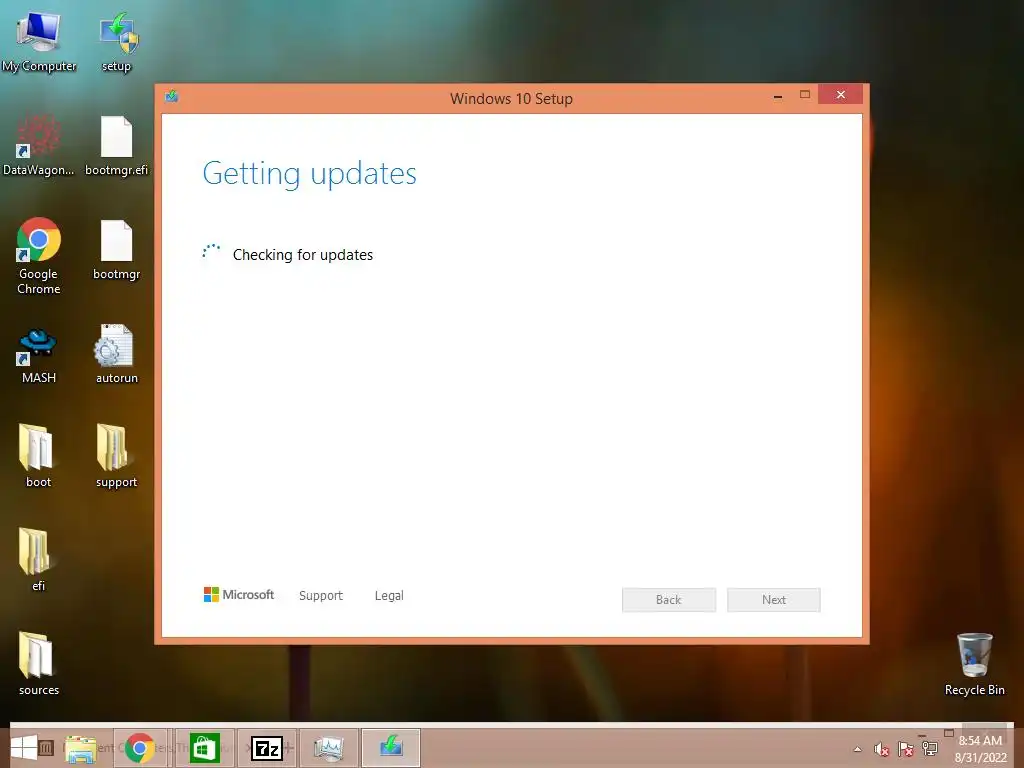
Task: Open 7-Zip from the taskbar
Action: 267,748
